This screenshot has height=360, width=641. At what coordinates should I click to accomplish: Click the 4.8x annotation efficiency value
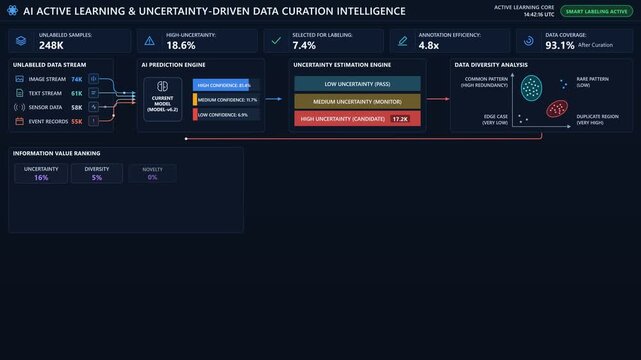[428, 45]
